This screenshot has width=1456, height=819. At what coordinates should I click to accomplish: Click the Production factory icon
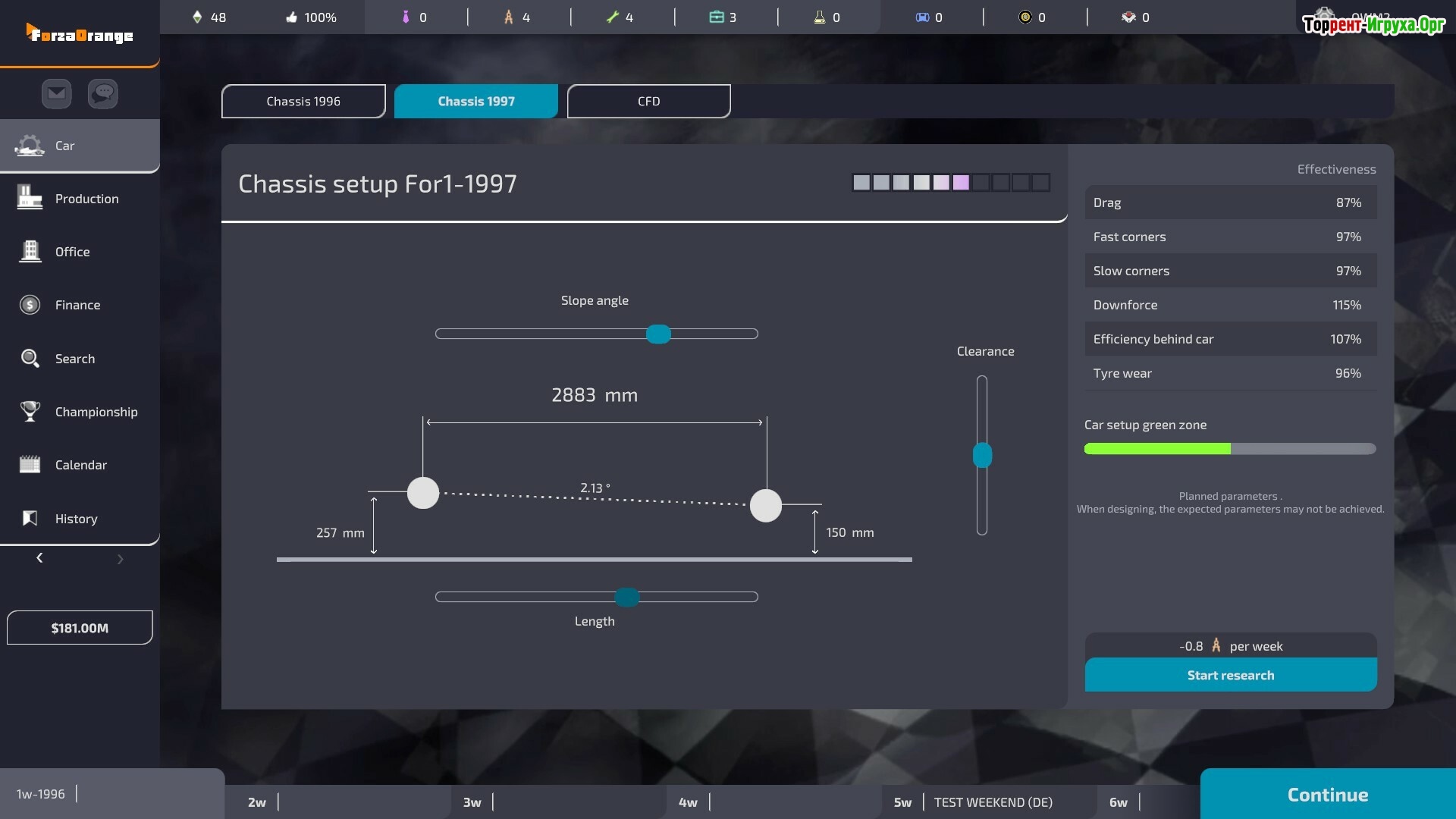pos(30,198)
